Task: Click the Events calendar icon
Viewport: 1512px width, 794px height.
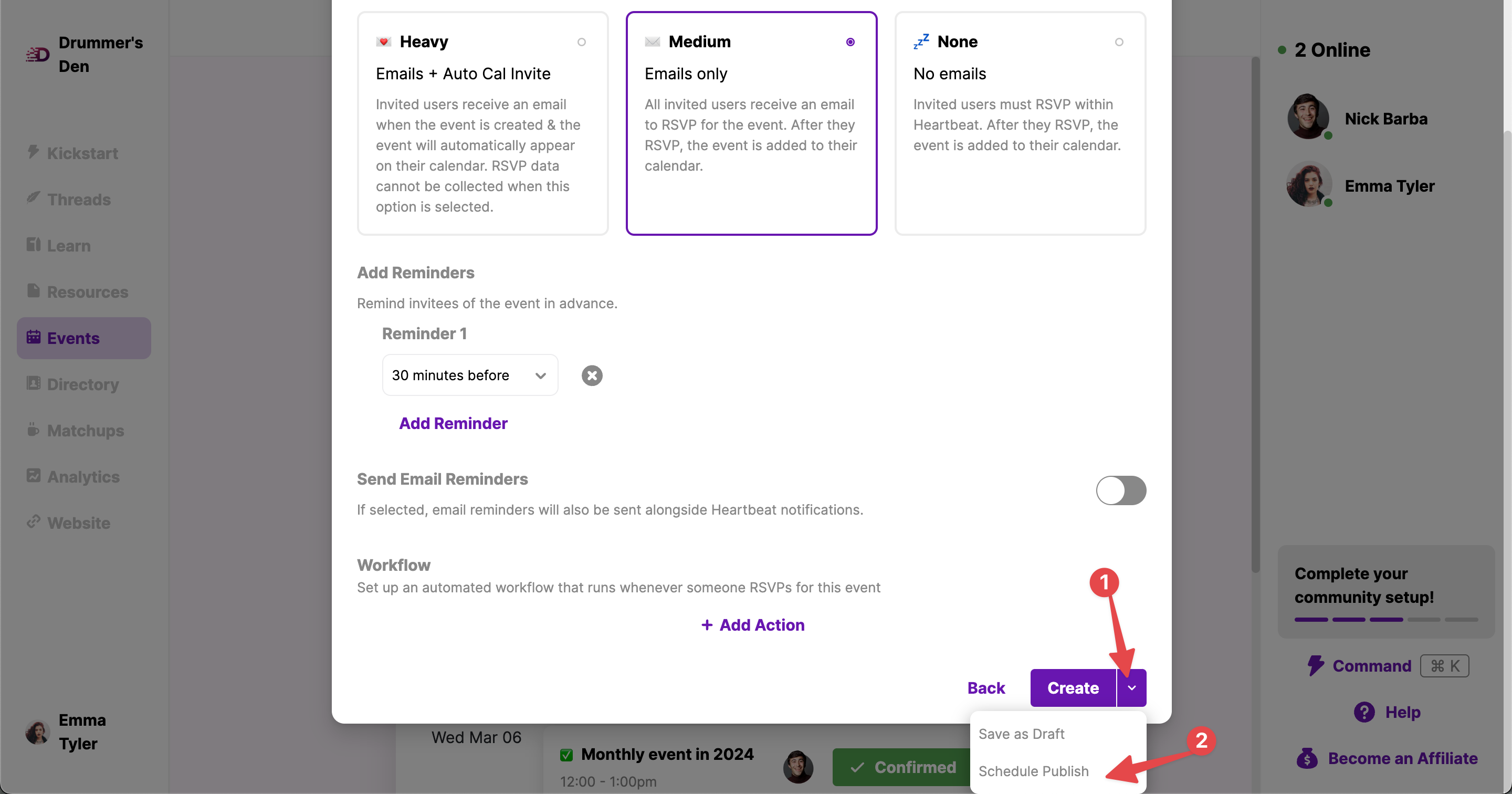Action: tap(34, 337)
